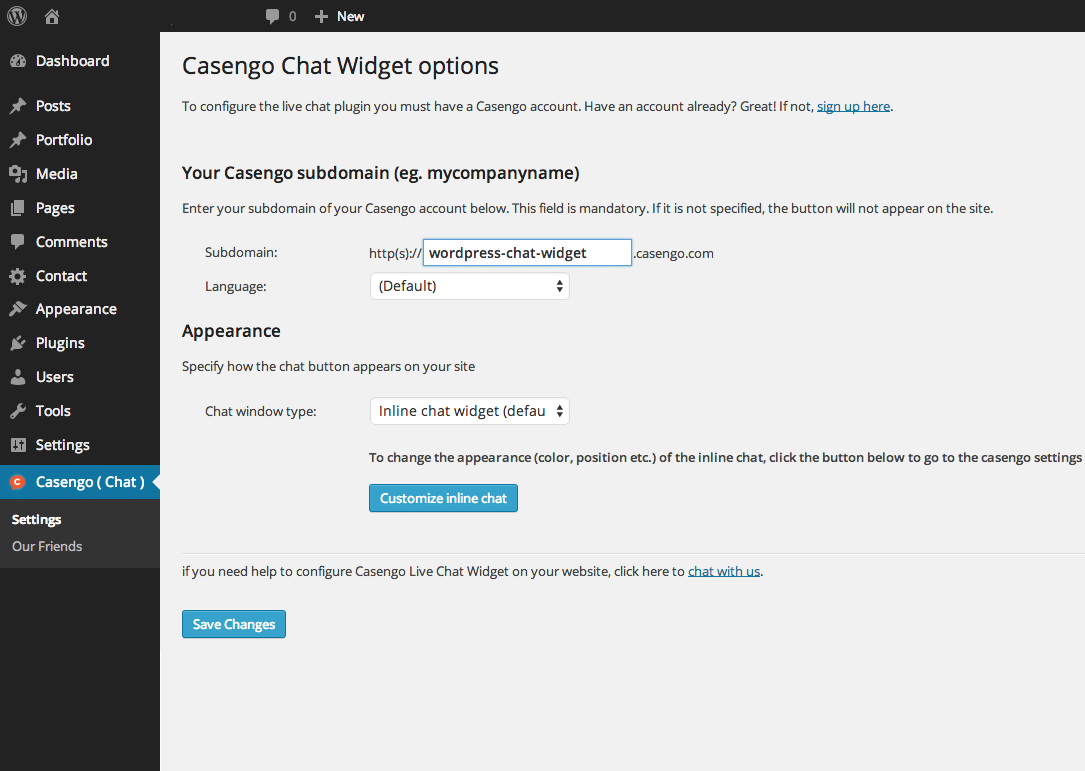The width and height of the screenshot is (1085, 771).
Task: Click the Contact gear icon
Action: 18,276
